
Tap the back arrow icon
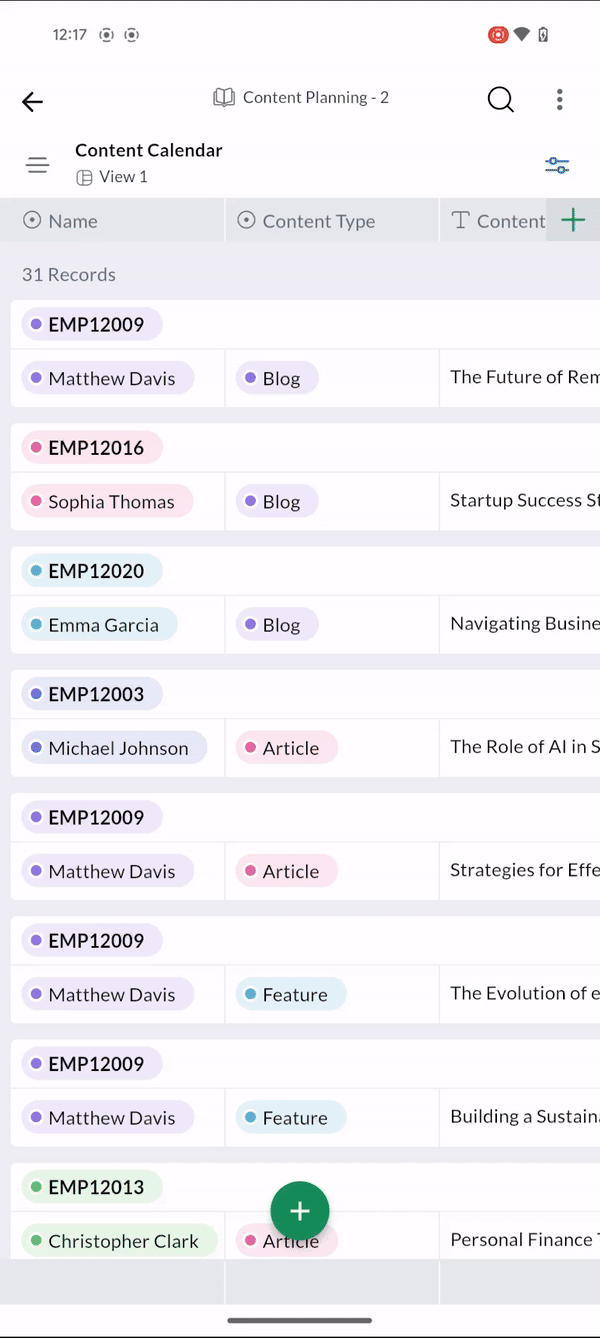(33, 101)
